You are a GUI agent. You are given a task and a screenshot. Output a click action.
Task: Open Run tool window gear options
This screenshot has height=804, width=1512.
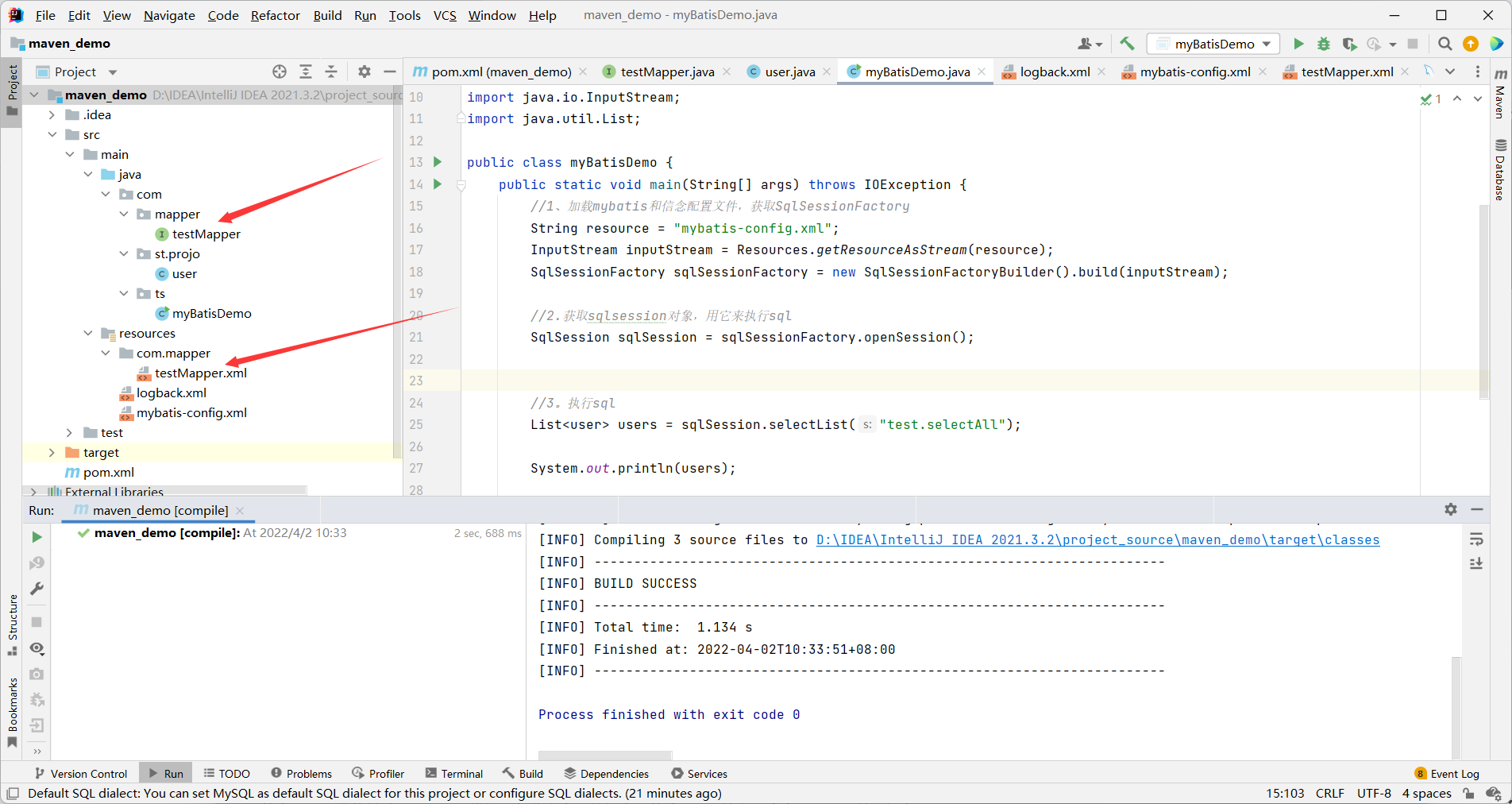[1451, 509]
